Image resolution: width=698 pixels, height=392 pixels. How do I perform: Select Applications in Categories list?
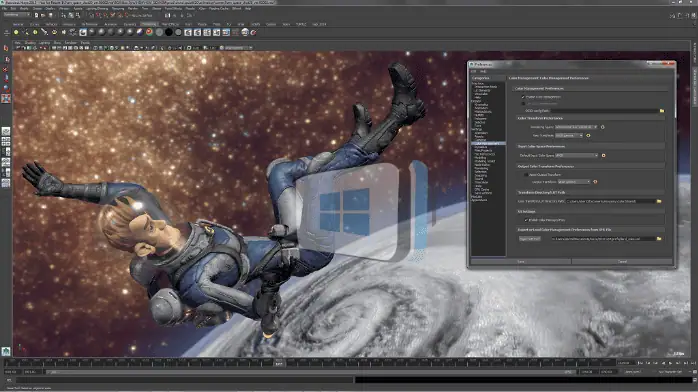[479, 200]
